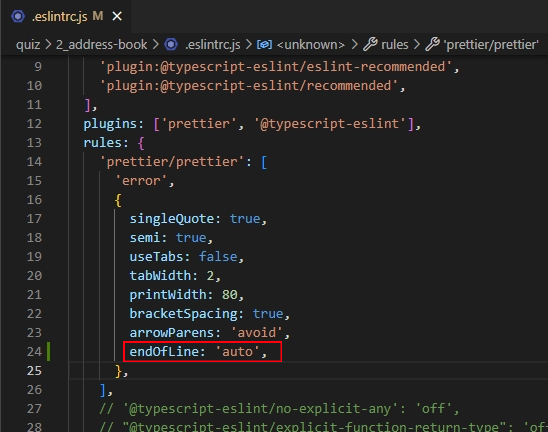Click 'semi' property name

[x=145, y=238]
